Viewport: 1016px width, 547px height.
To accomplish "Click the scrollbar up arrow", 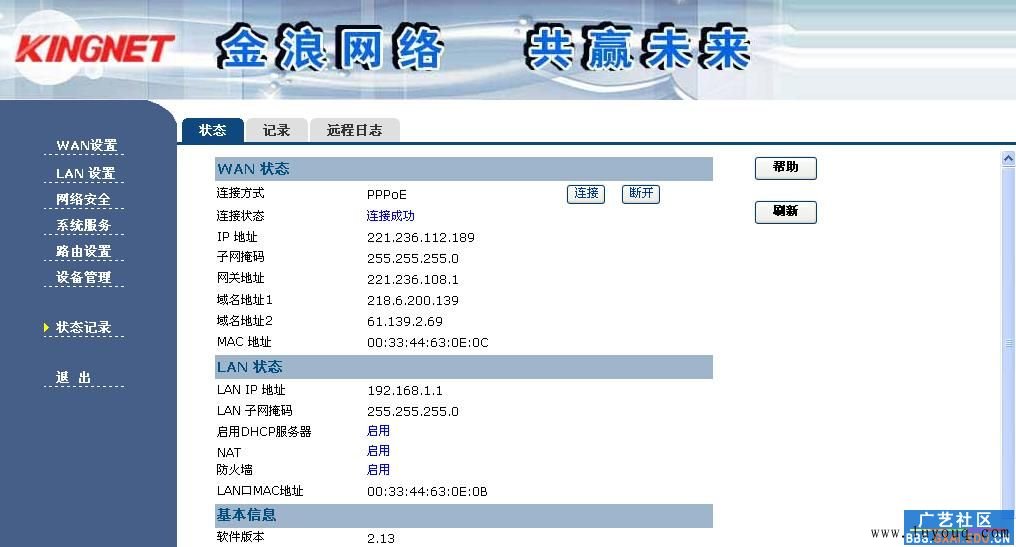I will point(1008,158).
